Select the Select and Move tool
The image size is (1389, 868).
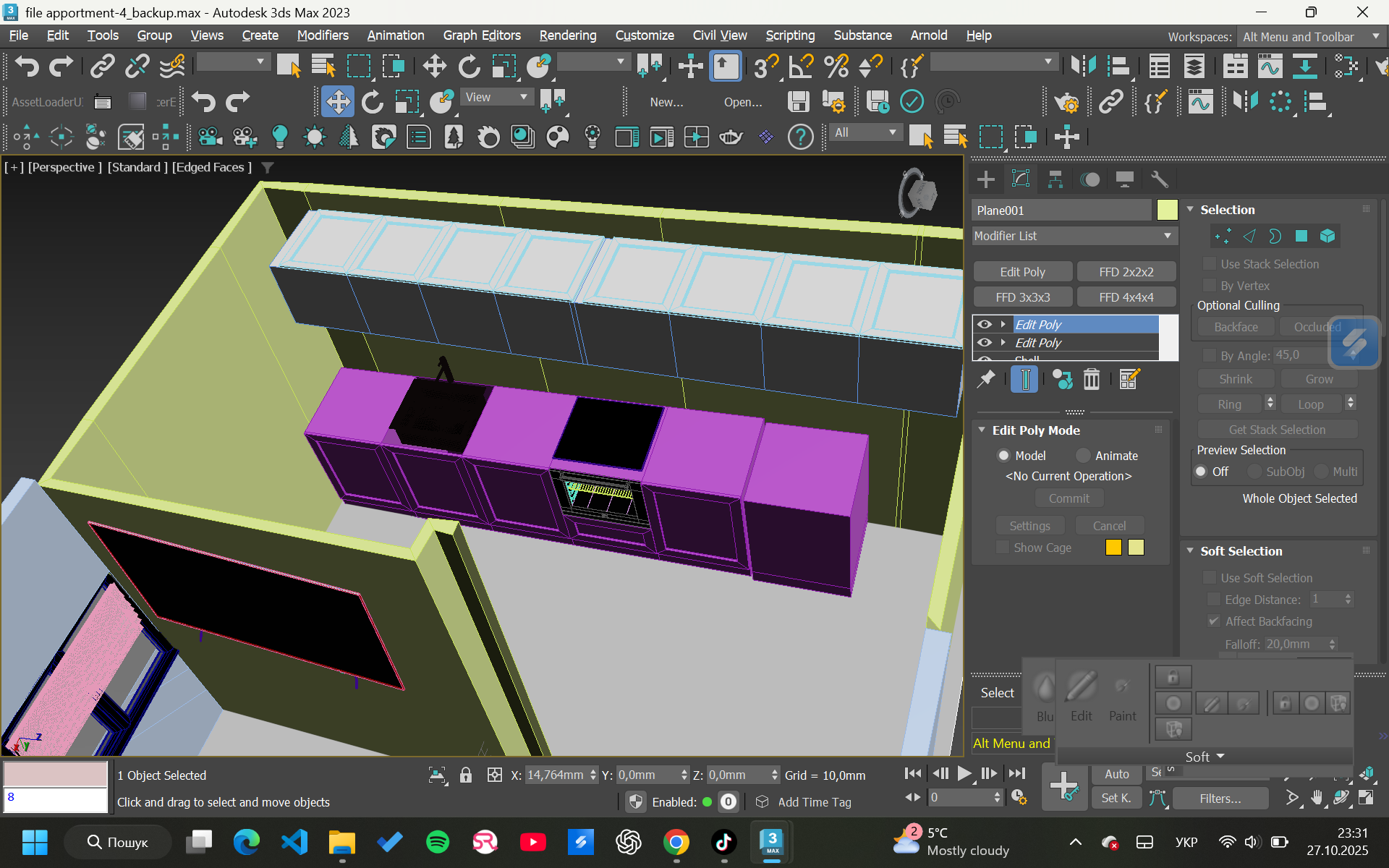434,66
